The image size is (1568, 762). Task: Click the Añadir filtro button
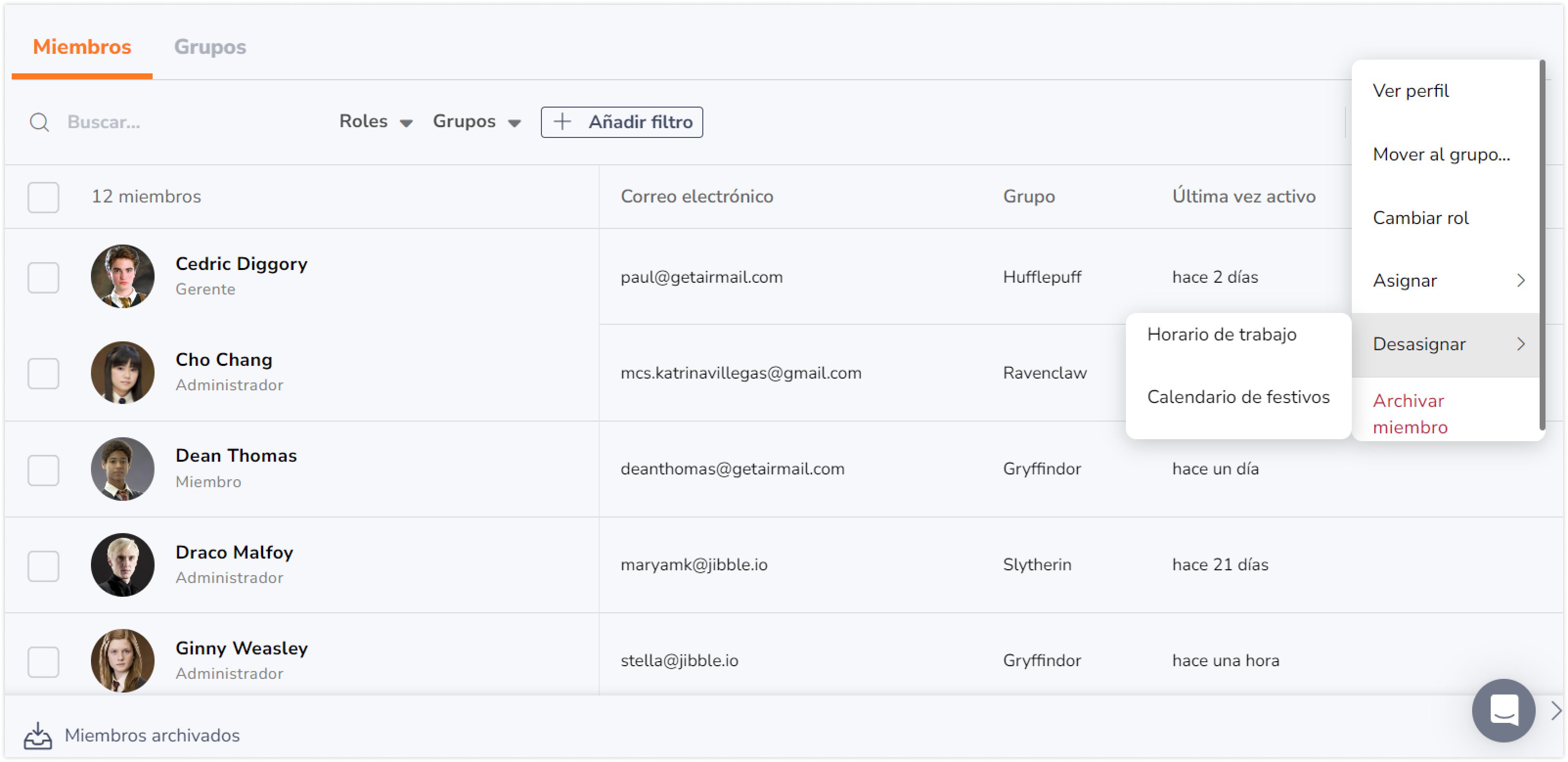[622, 122]
